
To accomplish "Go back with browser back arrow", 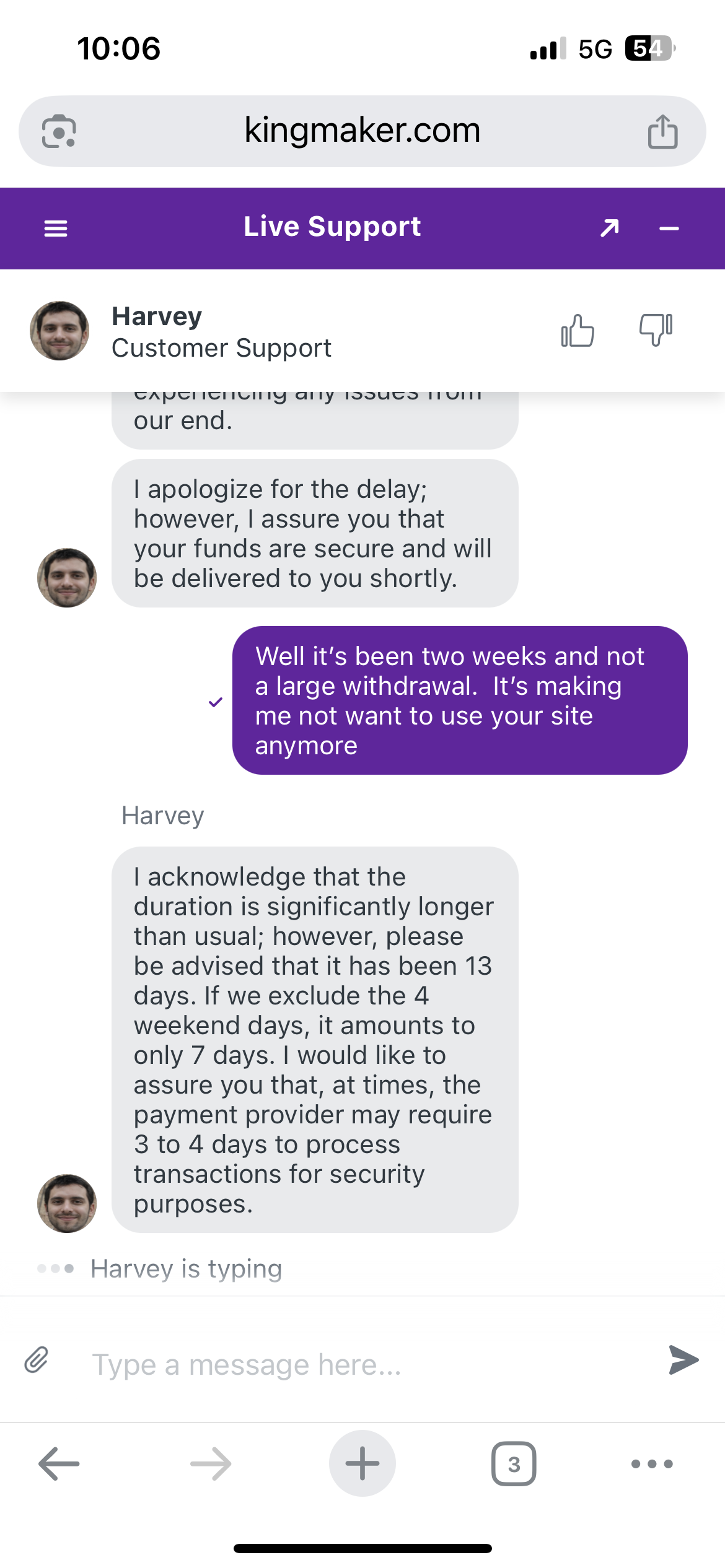I will click(x=59, y=1464).
